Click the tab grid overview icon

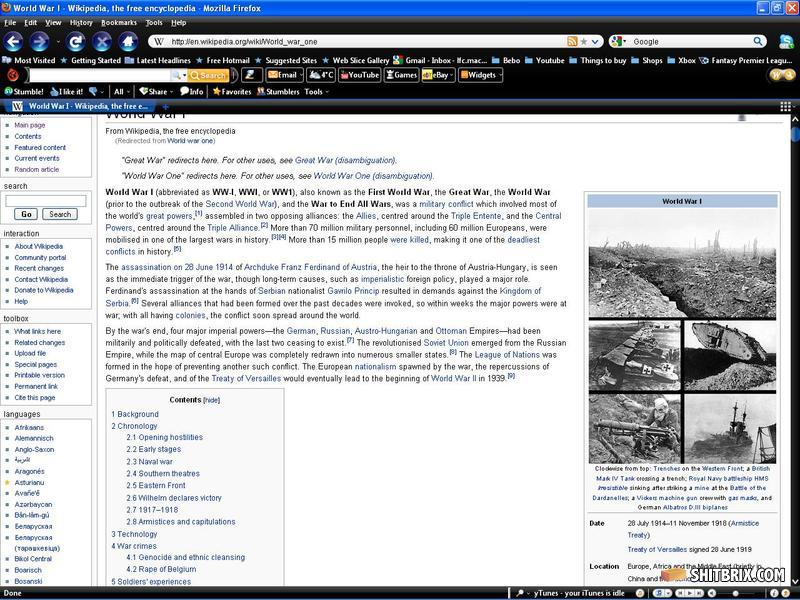click(785, 106)
